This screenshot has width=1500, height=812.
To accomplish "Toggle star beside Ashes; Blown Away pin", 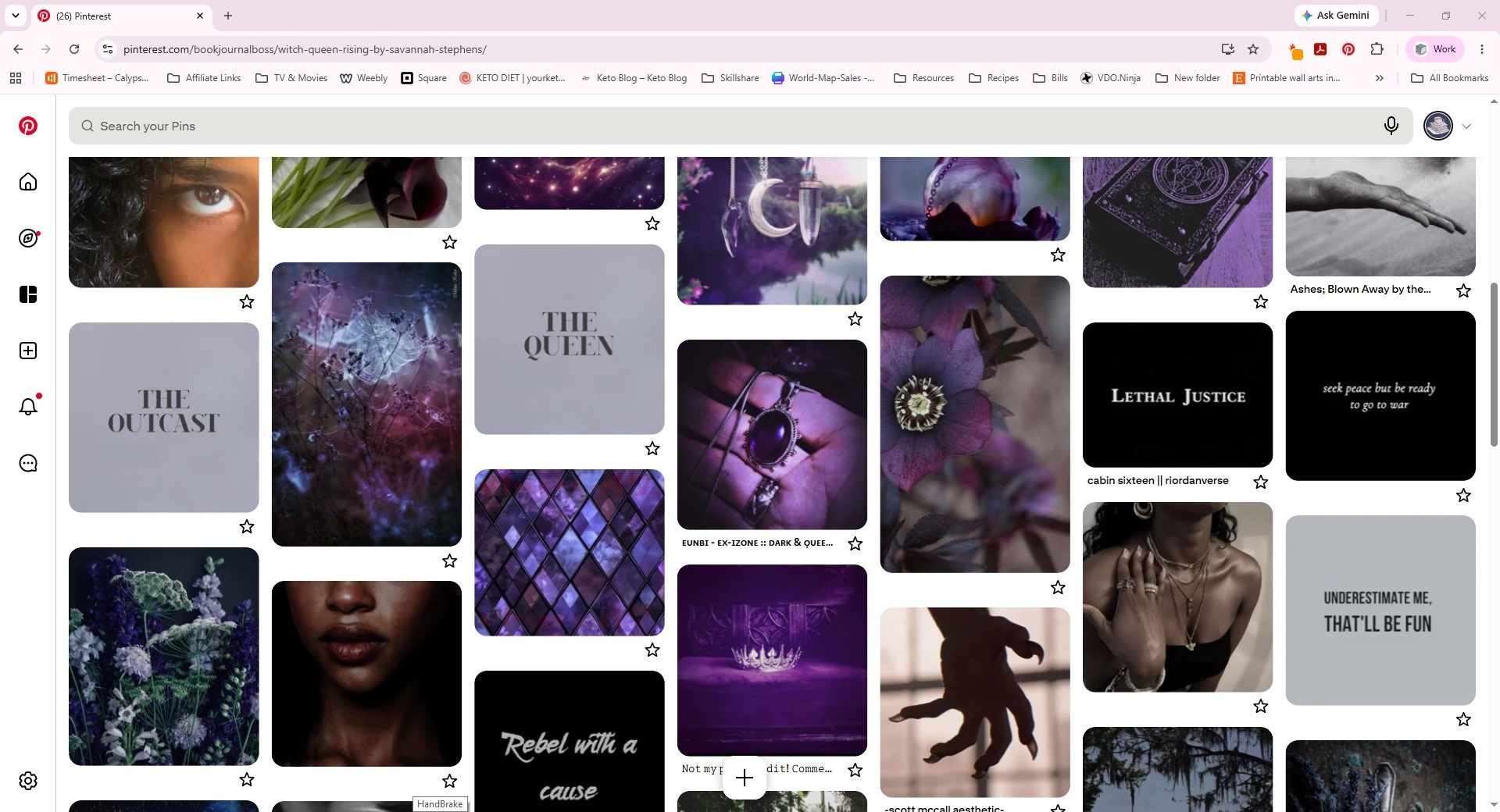I will point(1463,290).
